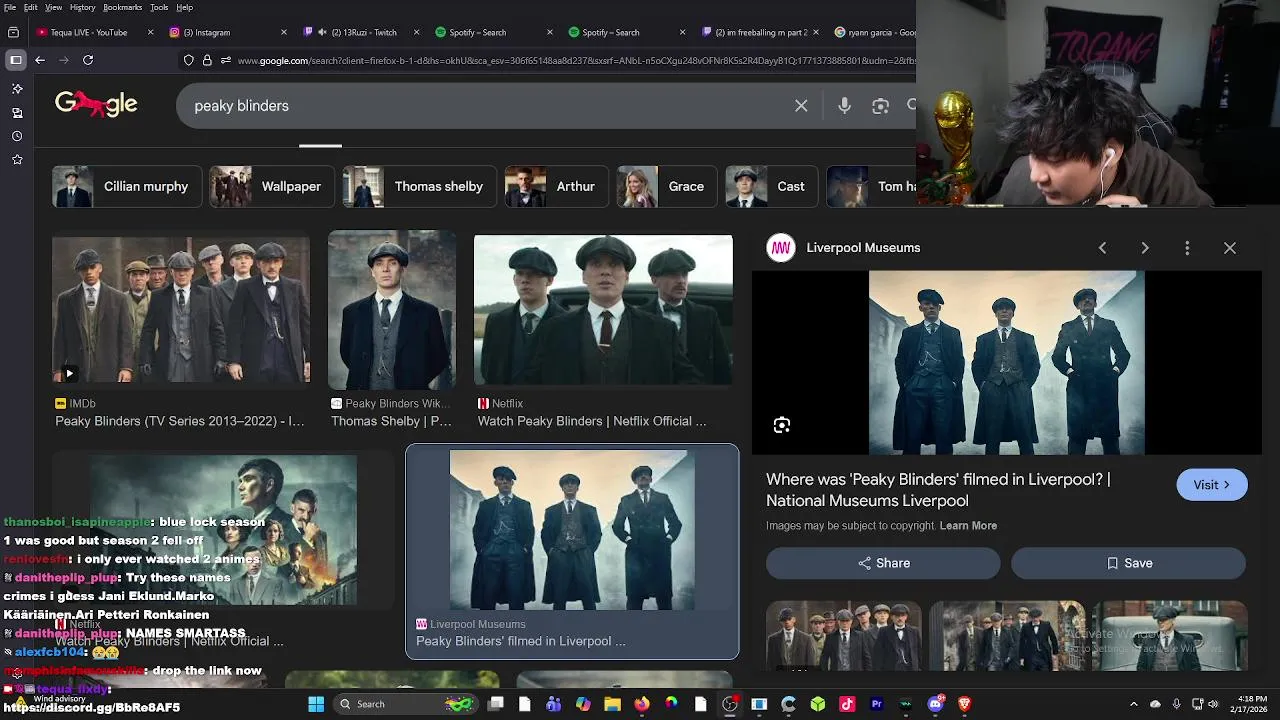1280x720 pixels.
Task: Open Firefox sidebar bookmarks star icon
Action: point(17,160)
